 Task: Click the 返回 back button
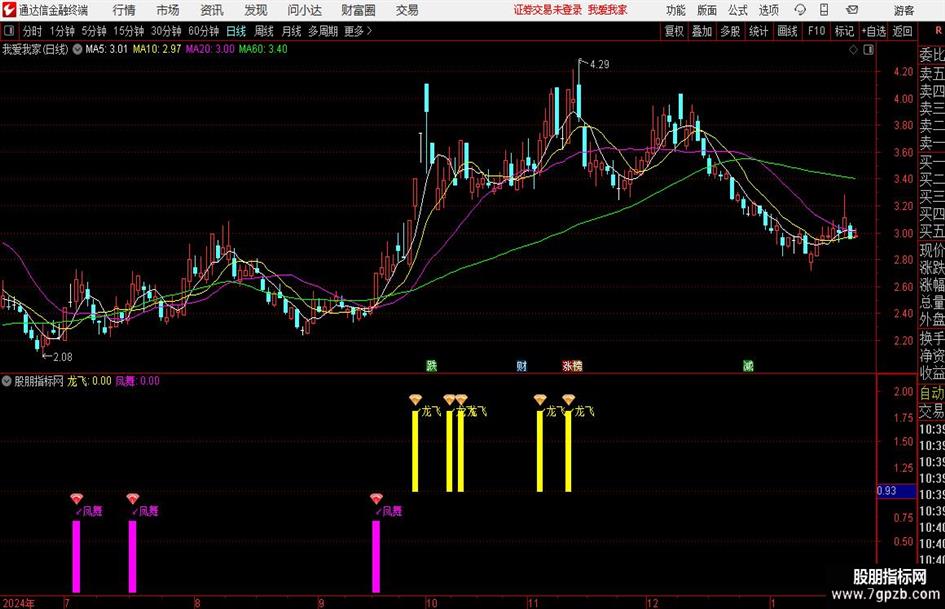[x=902, y=31]
